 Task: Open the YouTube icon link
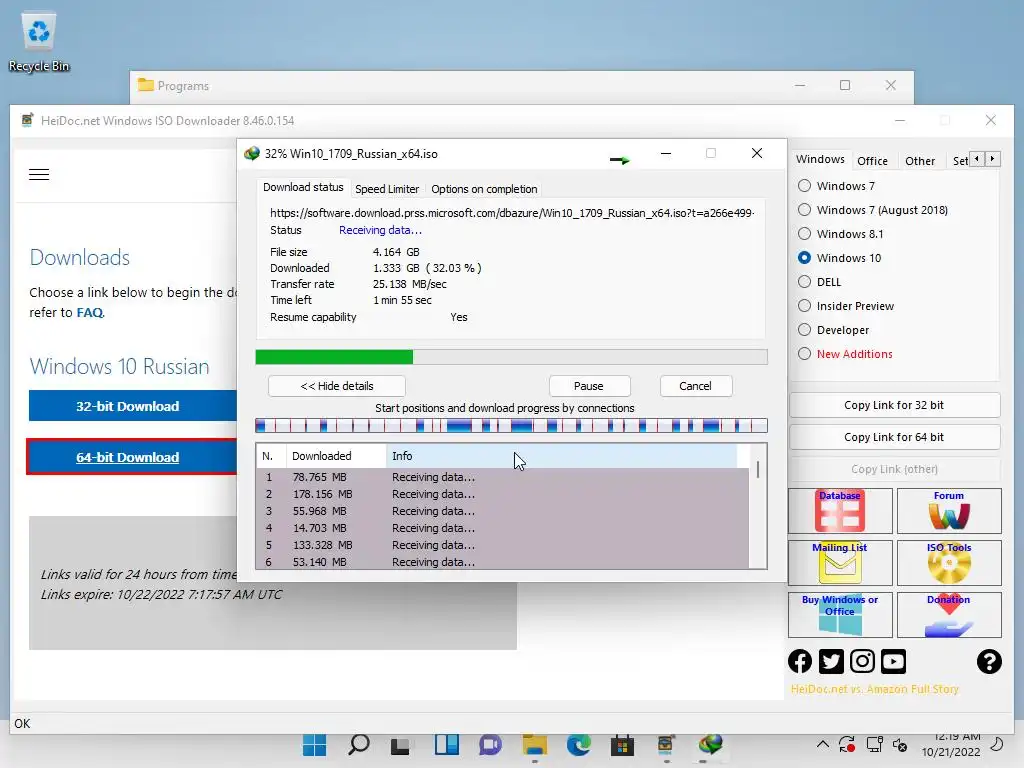point(893,662)
